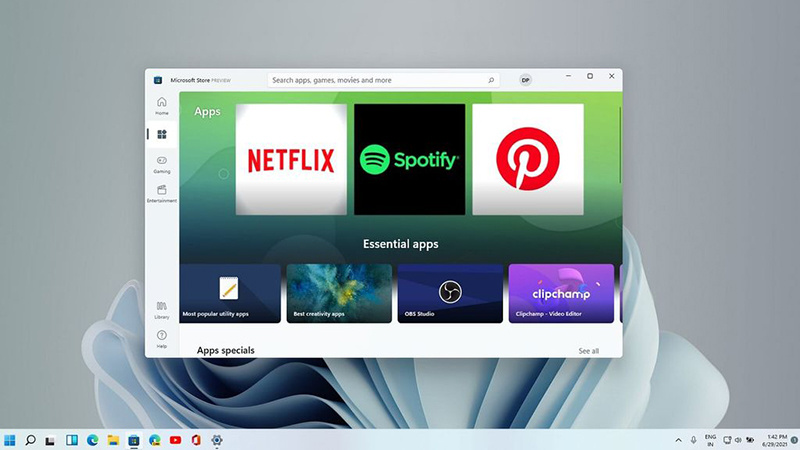
Task: Open the Library in the sidebar
Action: [x=162, y=310]
